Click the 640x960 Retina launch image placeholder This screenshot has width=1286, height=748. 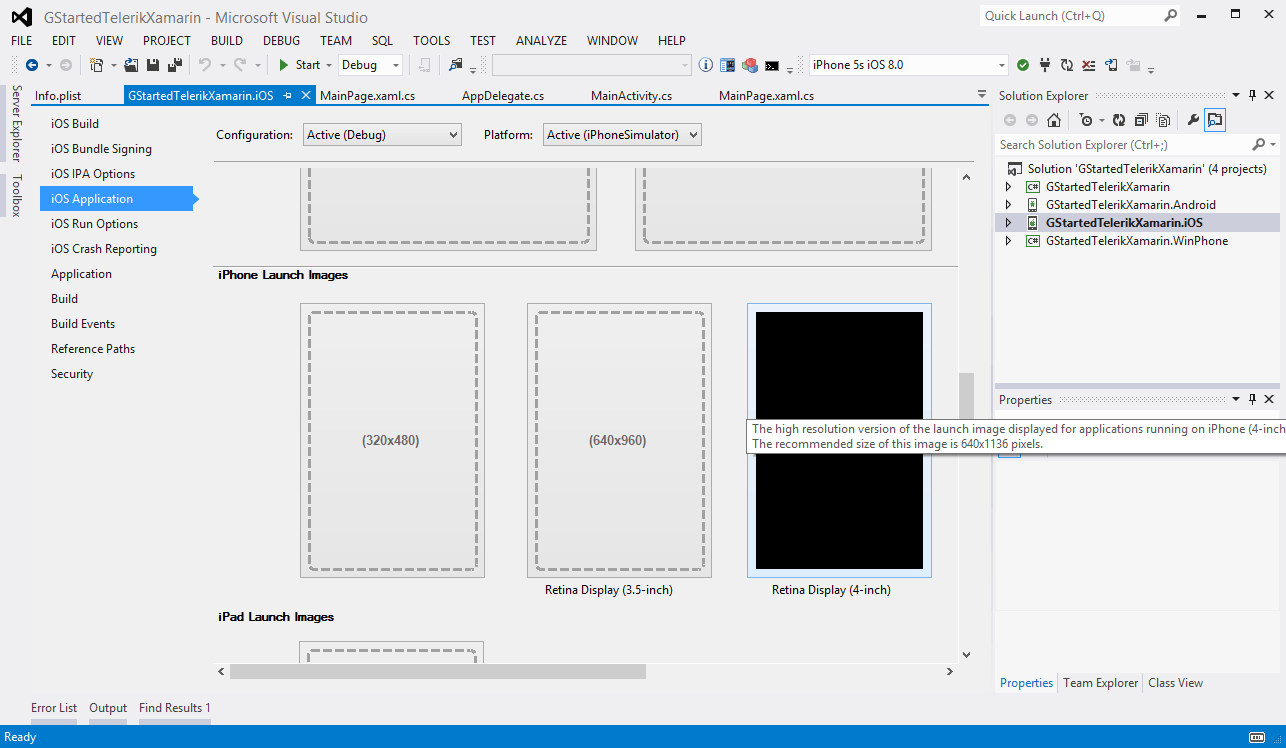click(619, 440)
